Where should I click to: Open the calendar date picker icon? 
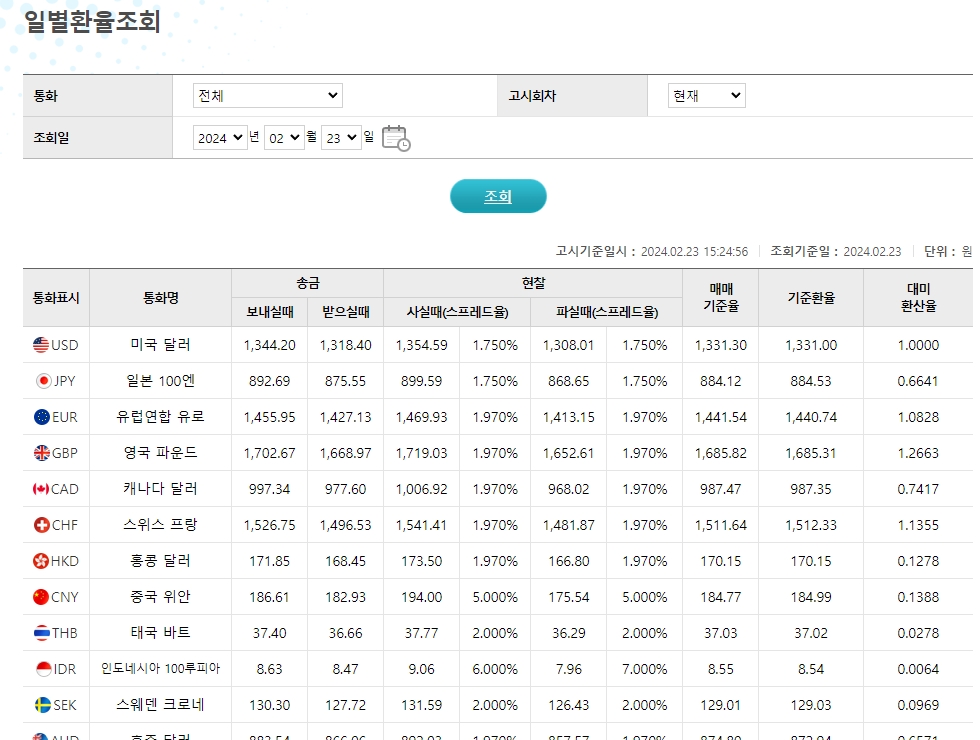pos(396,138)
